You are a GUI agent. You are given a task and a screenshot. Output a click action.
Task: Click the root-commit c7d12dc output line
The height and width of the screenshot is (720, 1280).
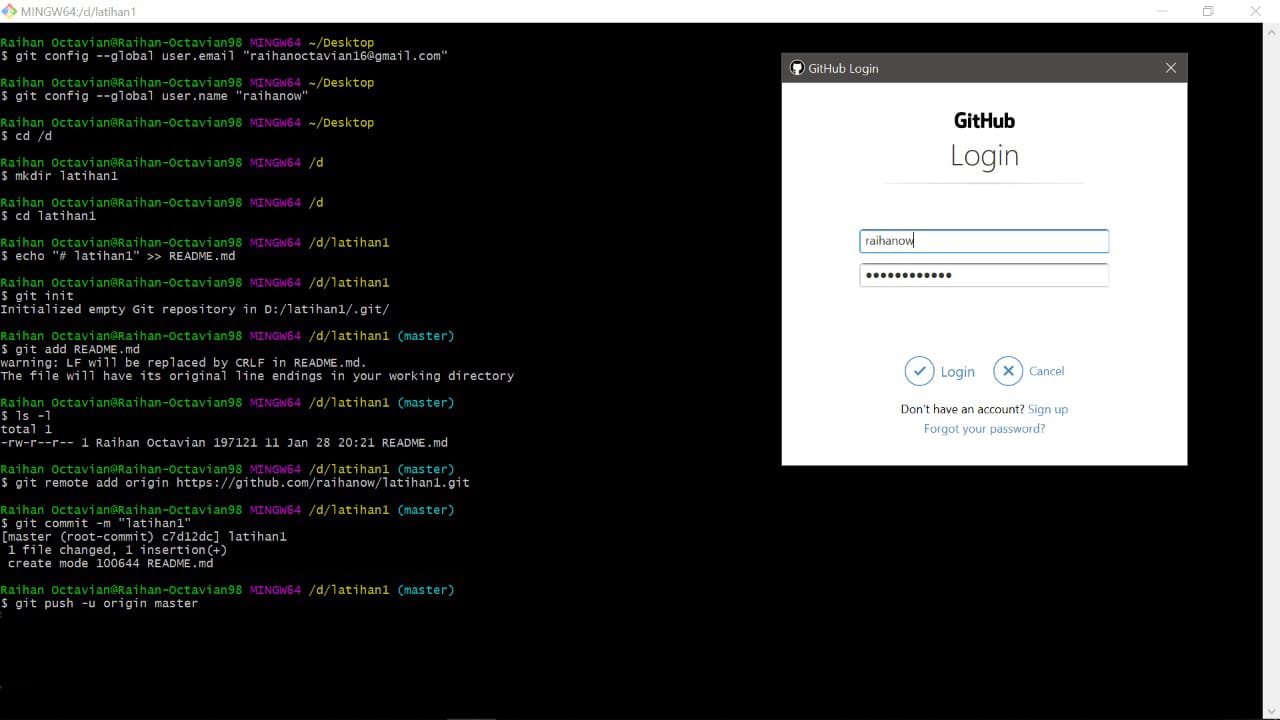[x=143, y=536]
